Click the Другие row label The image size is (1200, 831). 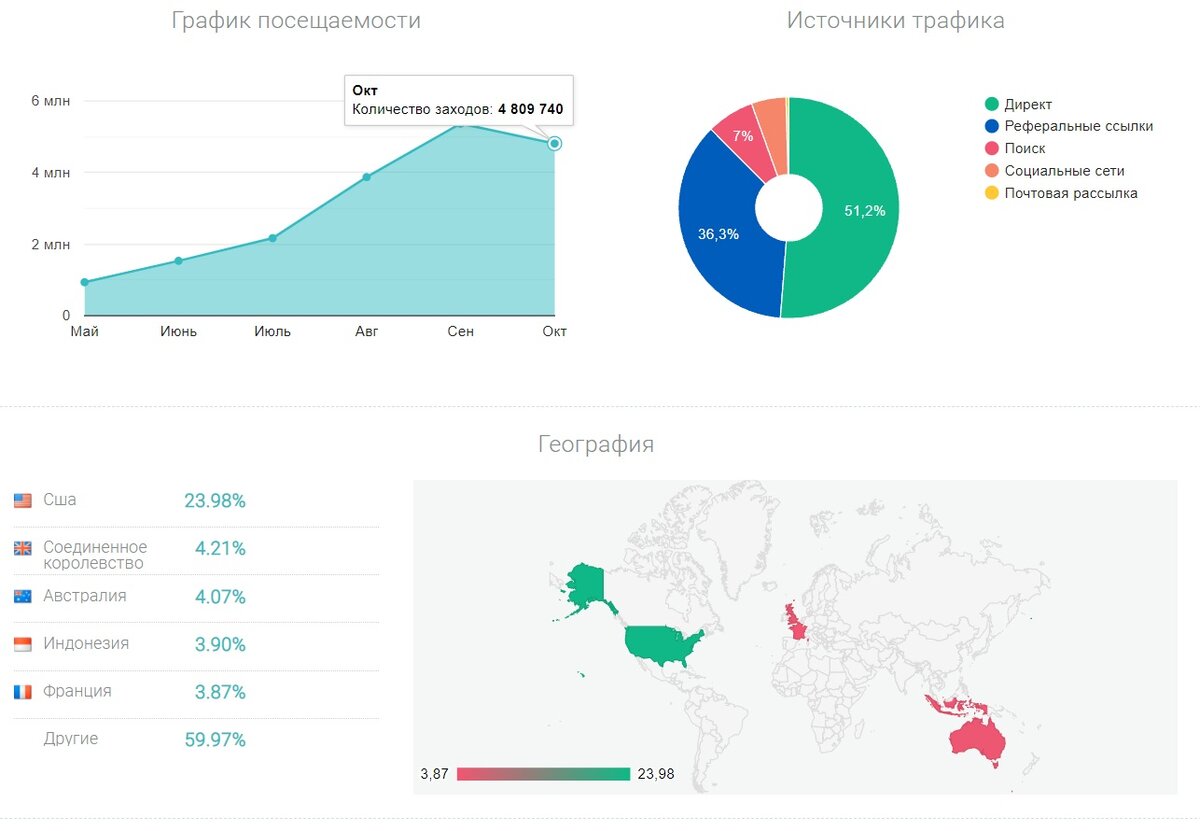71,738
